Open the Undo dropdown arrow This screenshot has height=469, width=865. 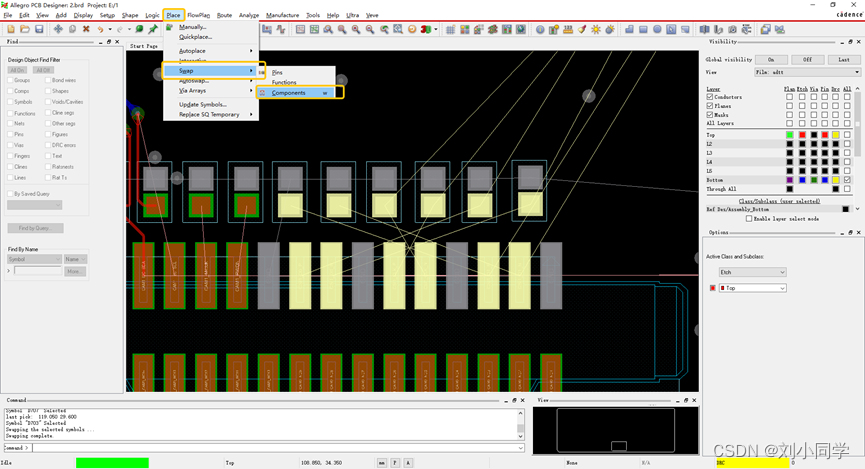pyautogui.click(x=110, y=29)
